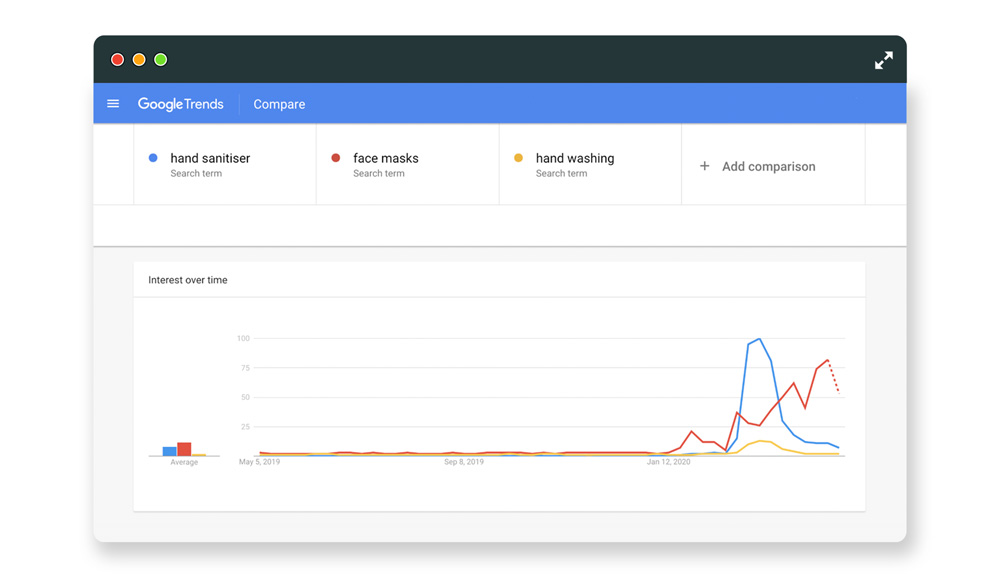The width and height of the screenshot is (1000, 574).
Task: Select the hand sanitiser search term
Action: tap(210, 158)
